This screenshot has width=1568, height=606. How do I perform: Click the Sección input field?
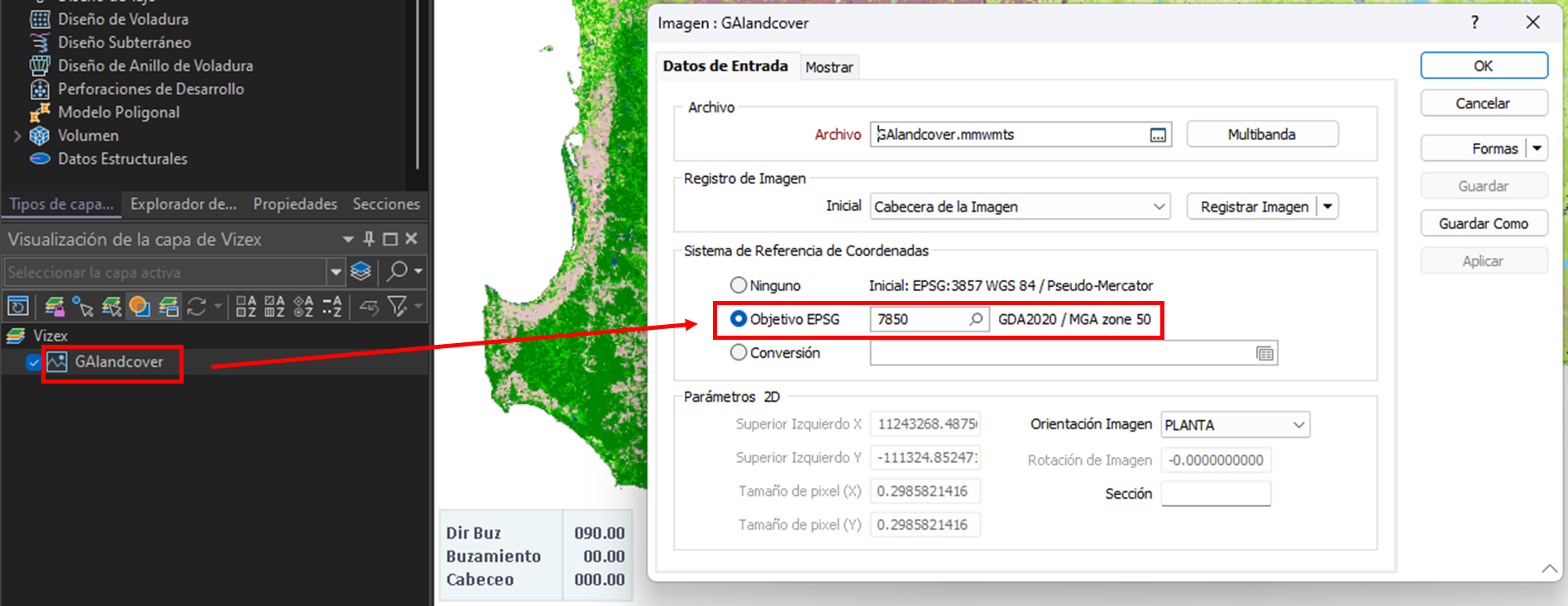(1215, 494)
